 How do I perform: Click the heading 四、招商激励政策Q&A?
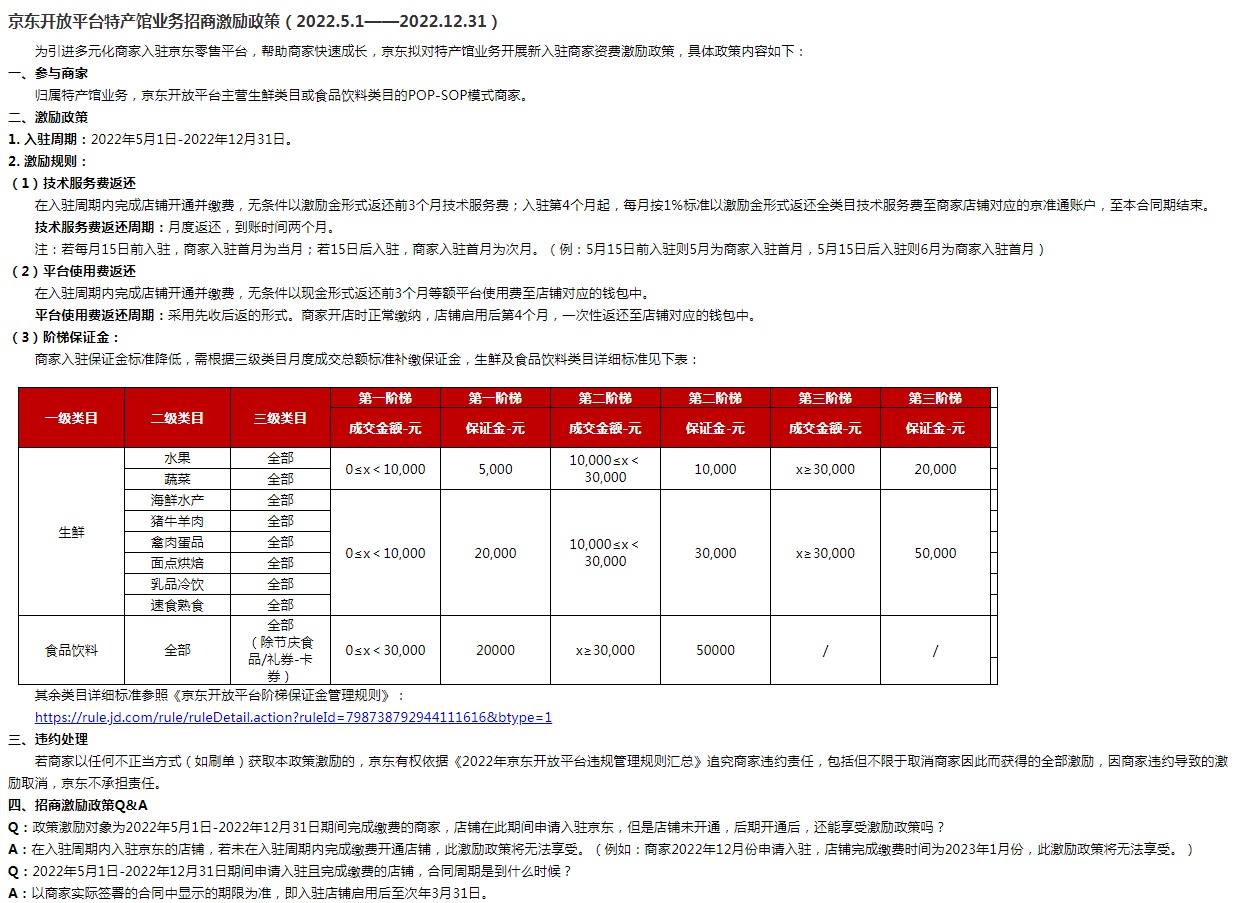point(78,805)
